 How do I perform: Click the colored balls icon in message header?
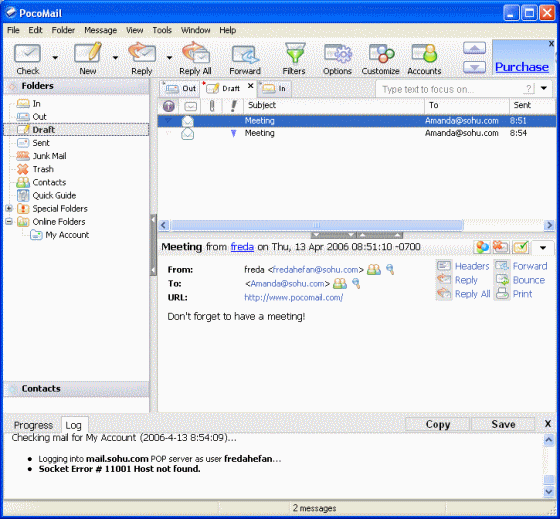[482, 247]
